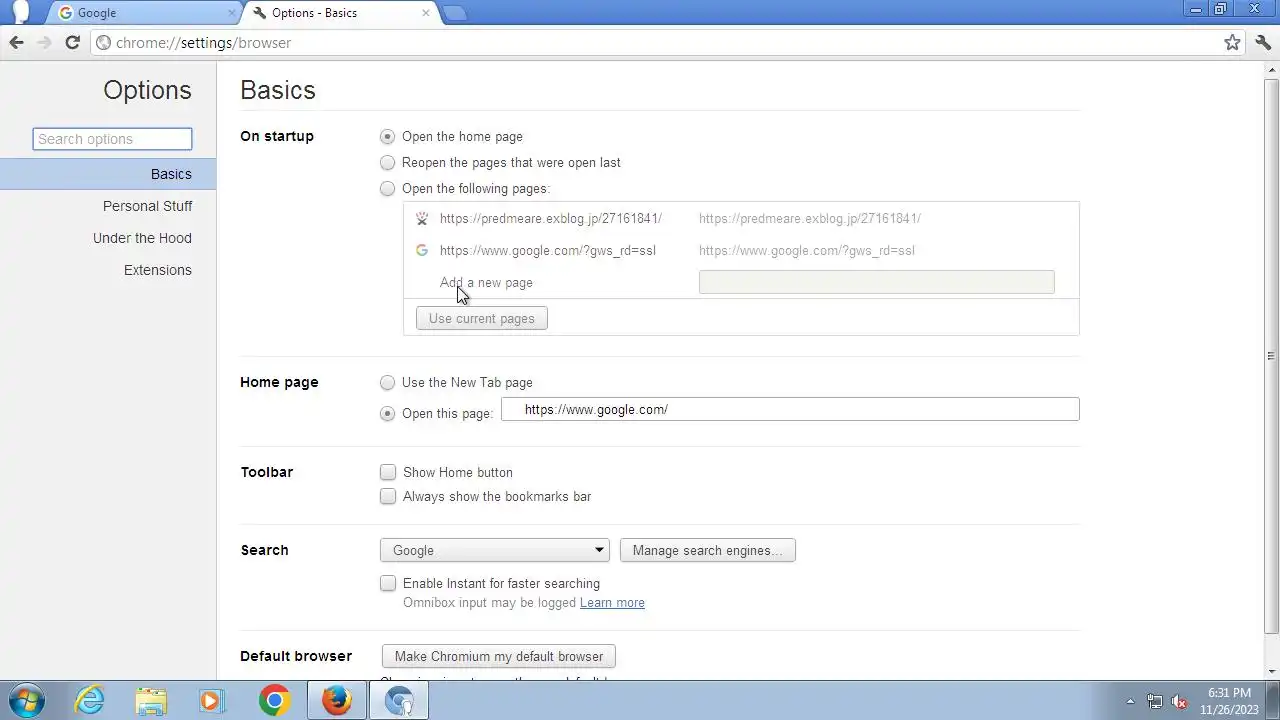Select the predmeare.exblog.jp startup page title
The image size is (1280, 720).
point(551,218)
